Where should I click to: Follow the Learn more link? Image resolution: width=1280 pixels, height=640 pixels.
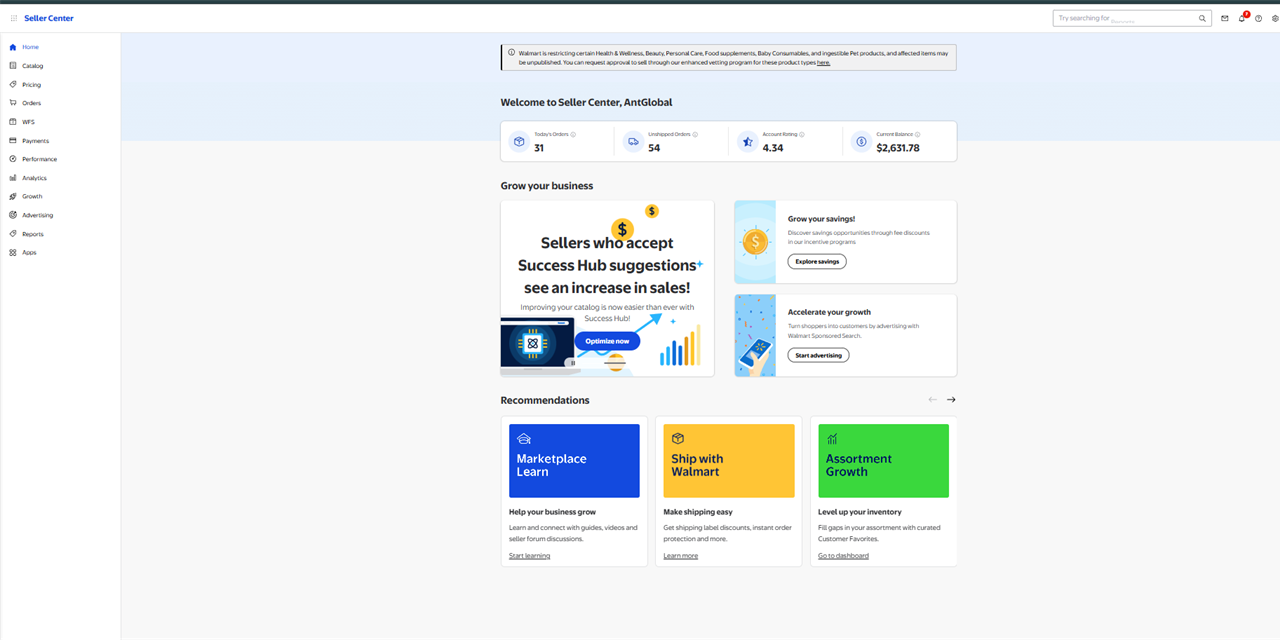681,555
